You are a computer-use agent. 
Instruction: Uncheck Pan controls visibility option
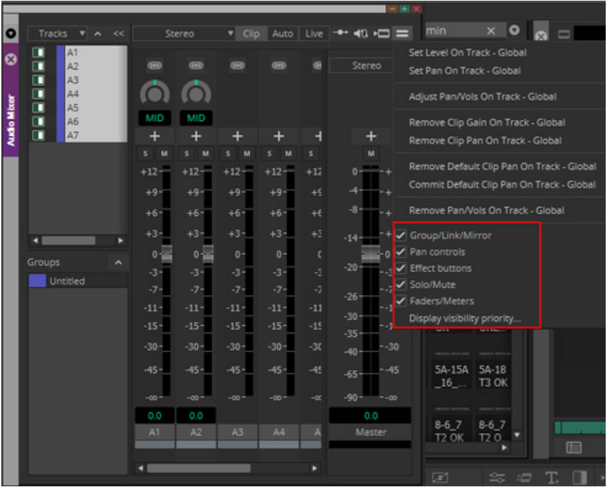(401, 252)
